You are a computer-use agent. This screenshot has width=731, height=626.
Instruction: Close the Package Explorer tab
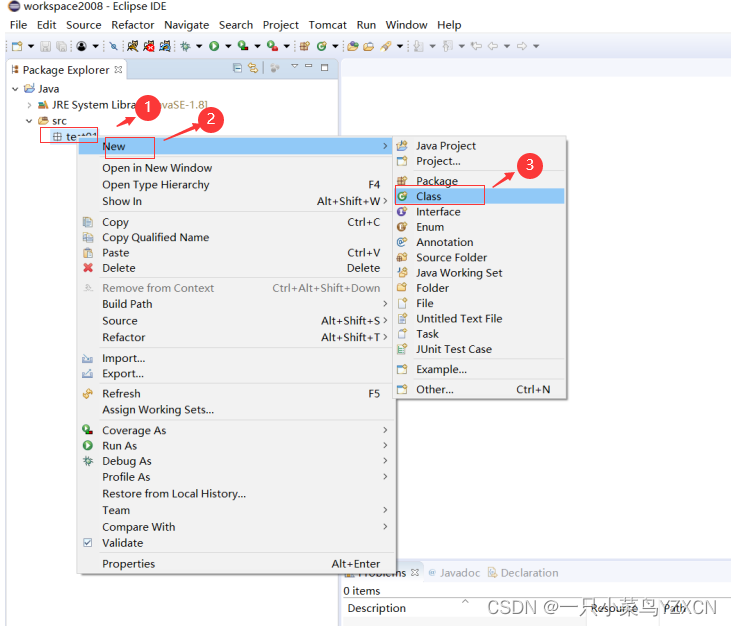[x=118, y=69]
